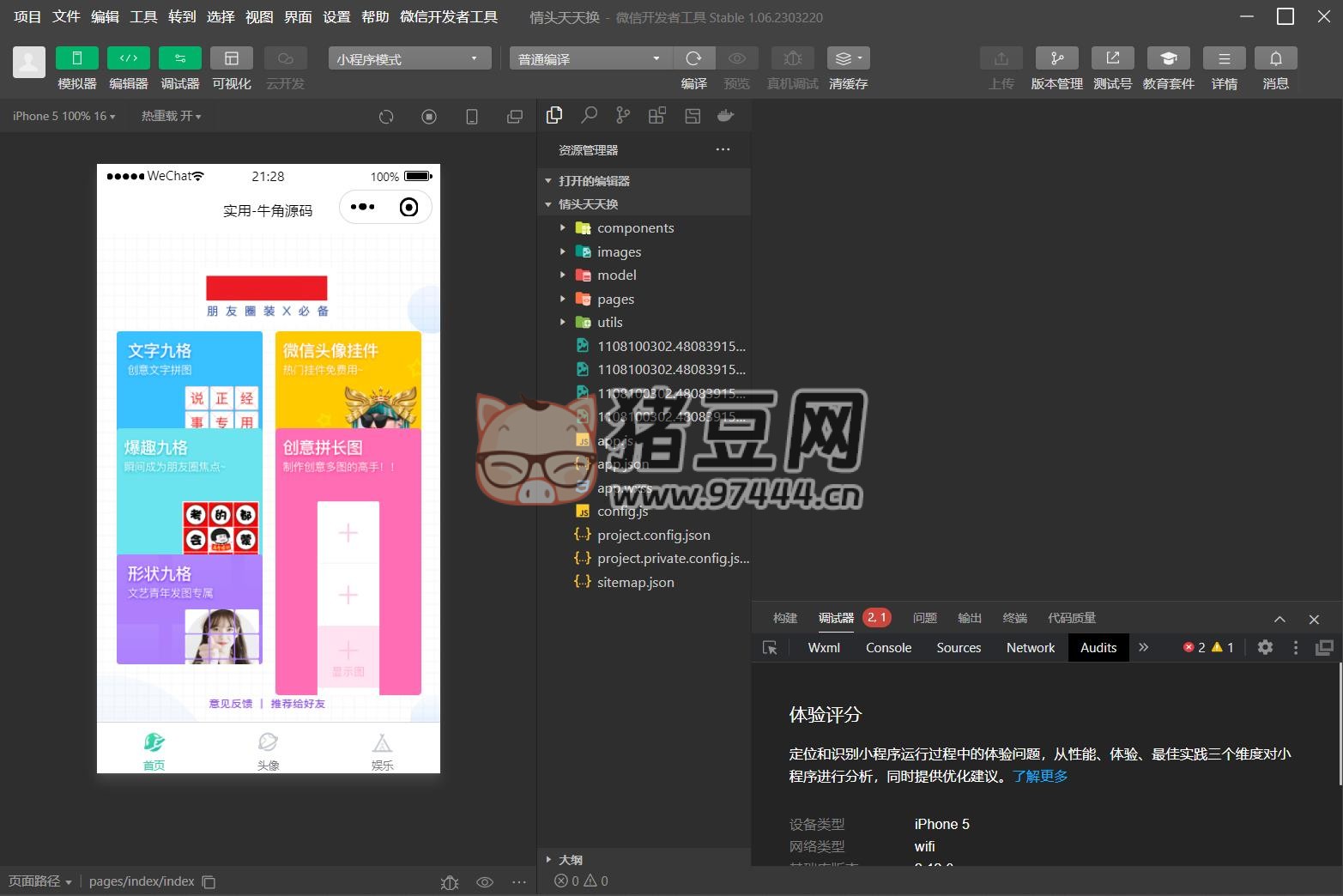Viewport: 1343px width, 896px height.
Task: Click the element inspector select icon
Action: pos(770,648)
